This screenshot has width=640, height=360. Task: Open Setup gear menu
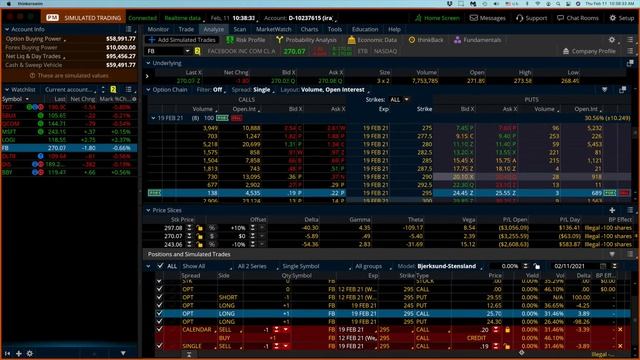621,18
